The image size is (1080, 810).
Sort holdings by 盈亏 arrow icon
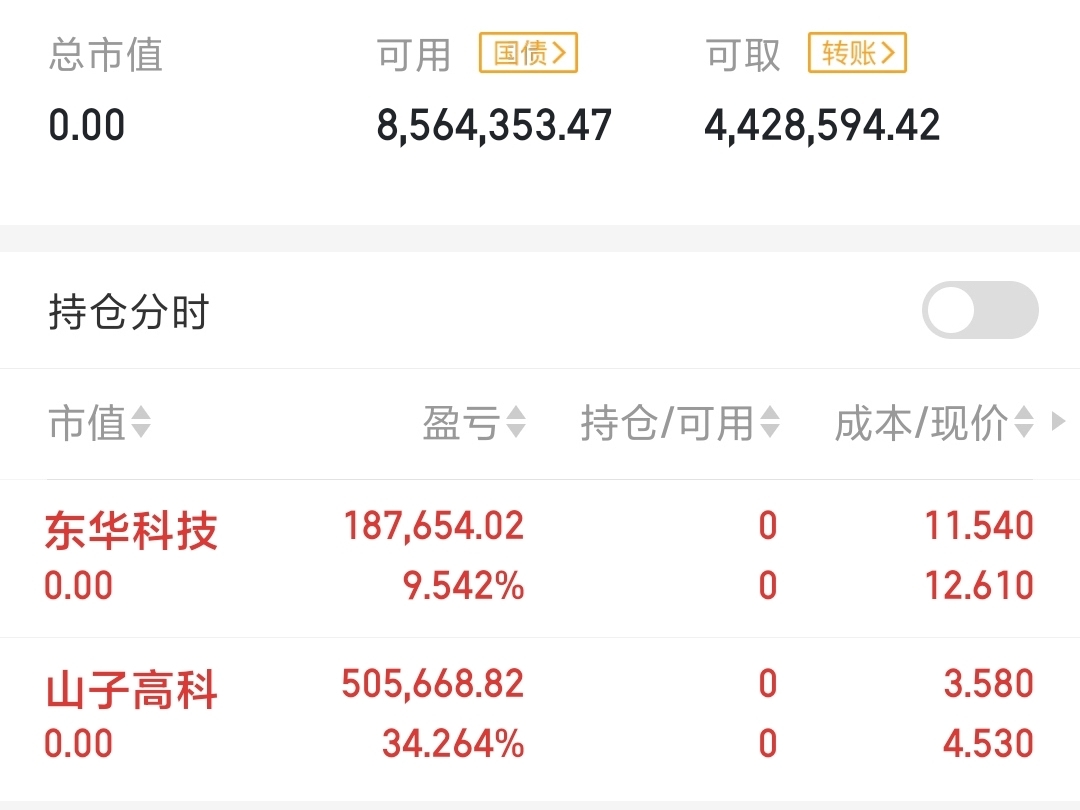tap(516, 423)
